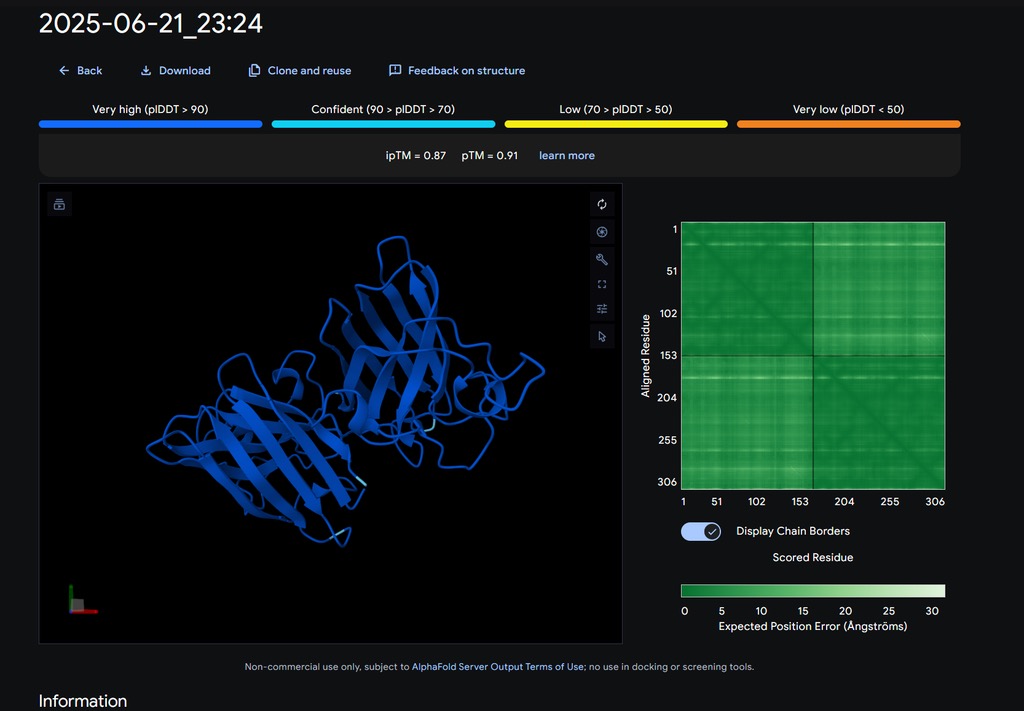This screenshot has width=1024, height=711.
Task: Click the screenshot shutter icon
Action: click(601, 232)
